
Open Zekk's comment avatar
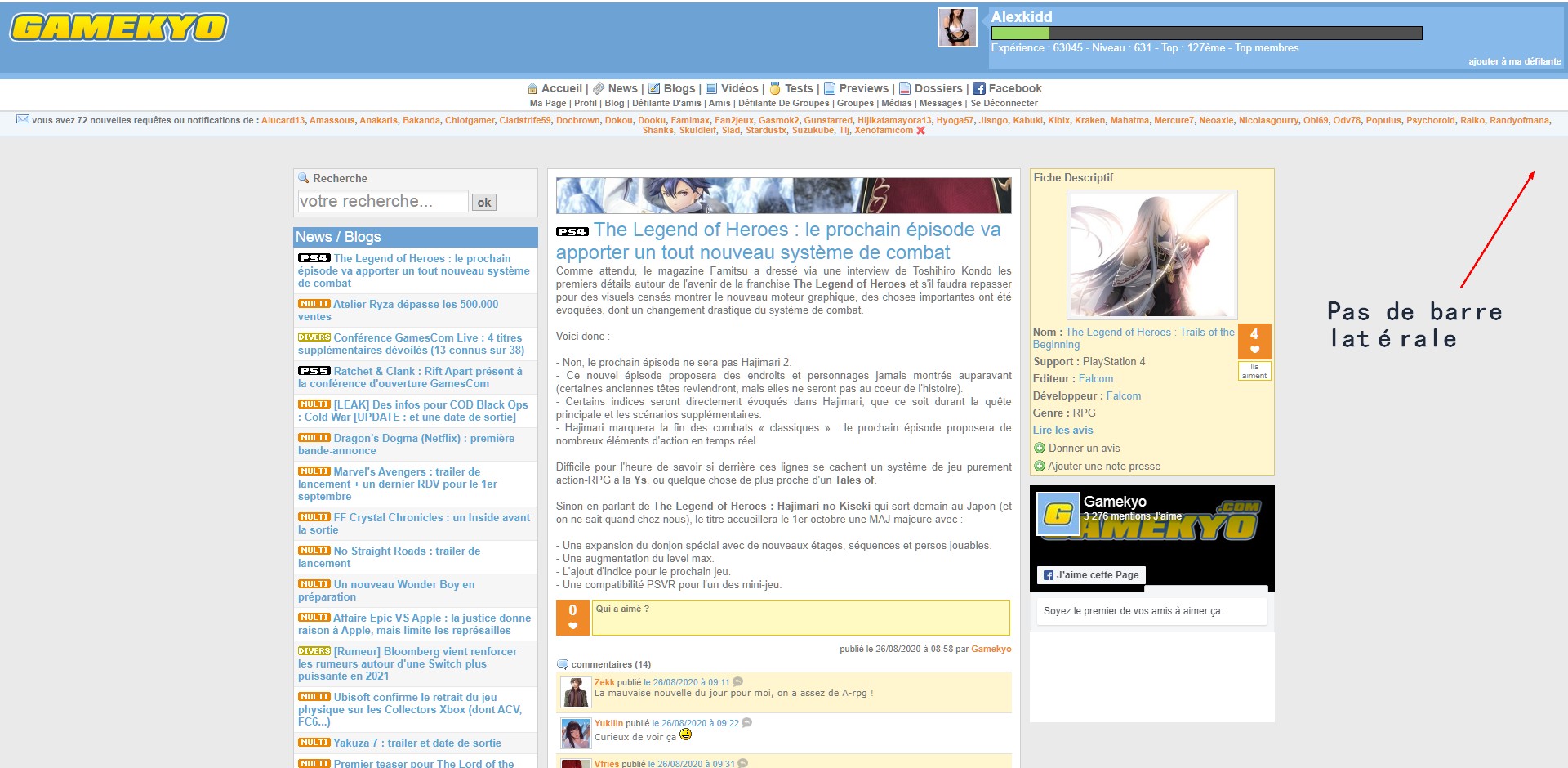point(575,693)
